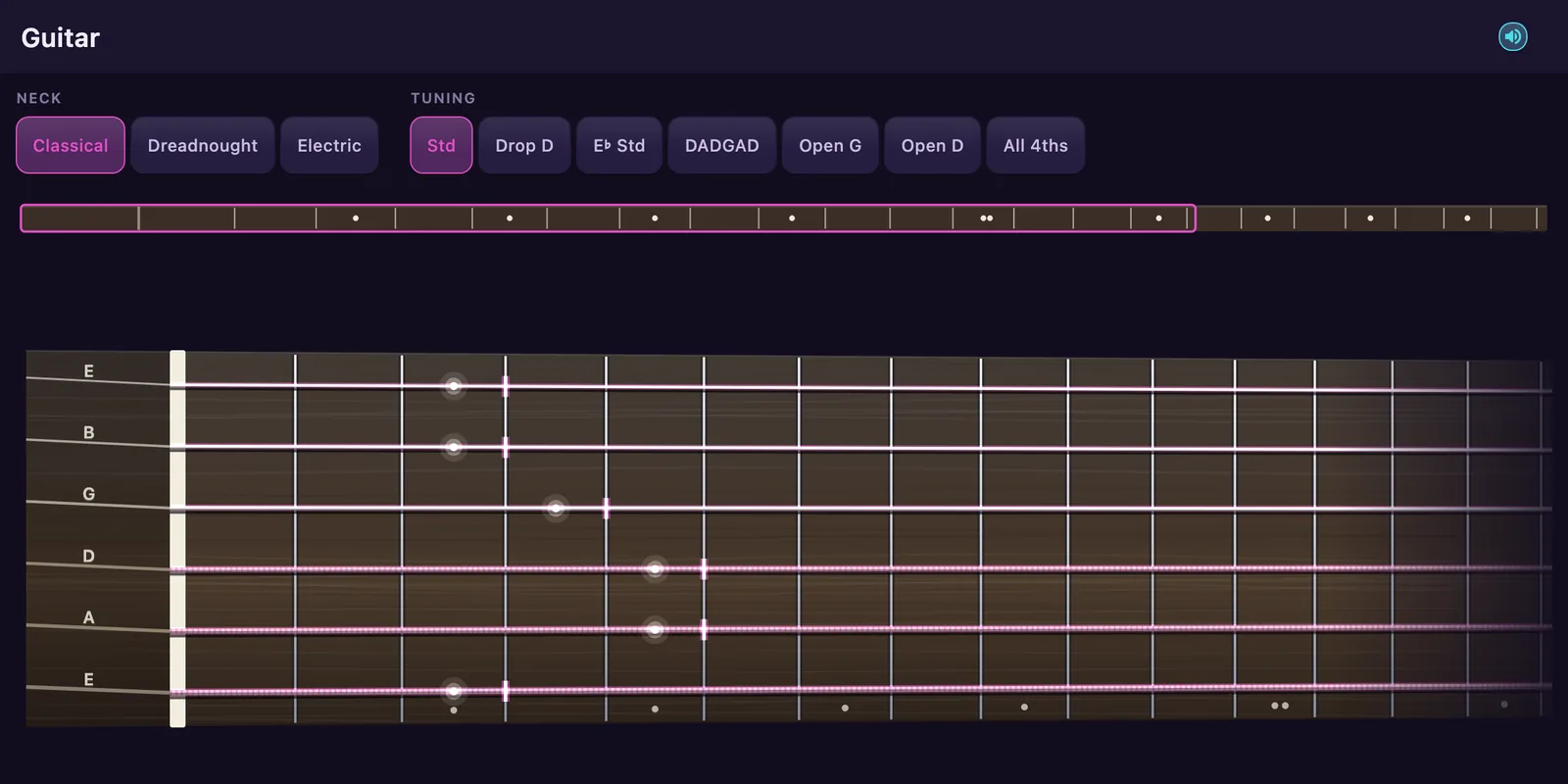
Task: Click the G string finger dot
Action: point(556,509)
